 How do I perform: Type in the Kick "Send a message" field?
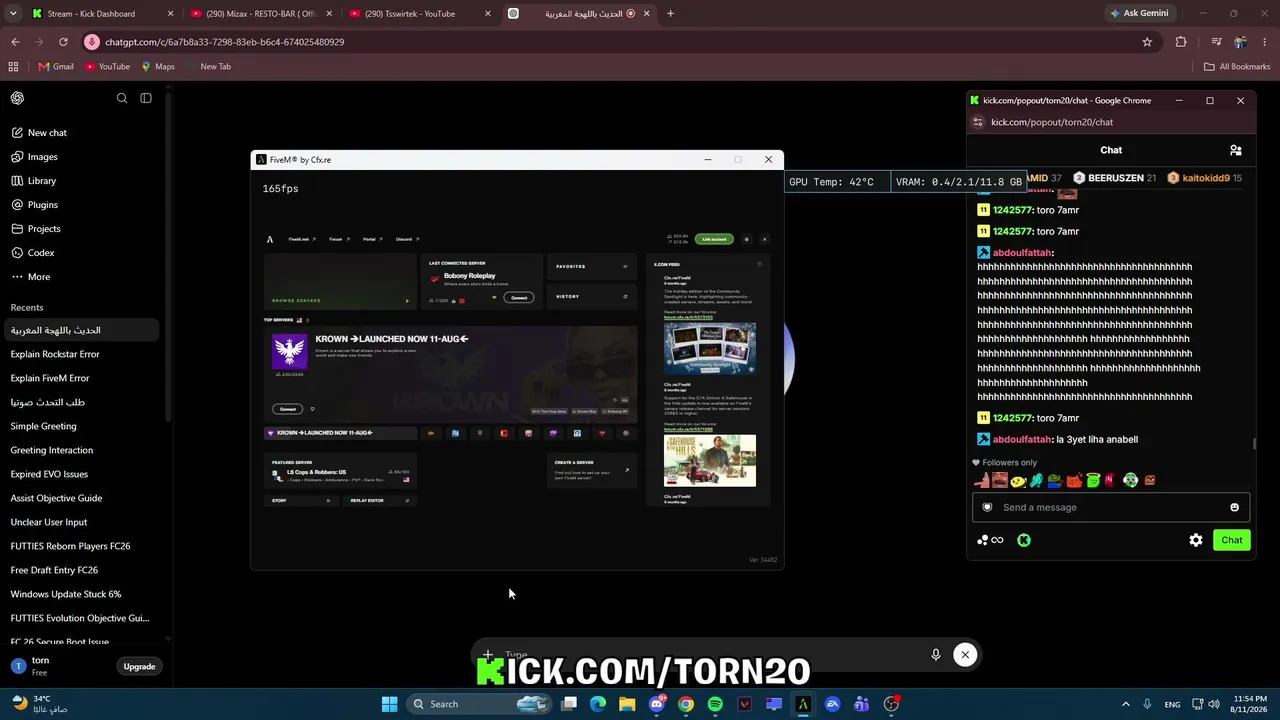pyautogui.click(x=1110, y=507)
